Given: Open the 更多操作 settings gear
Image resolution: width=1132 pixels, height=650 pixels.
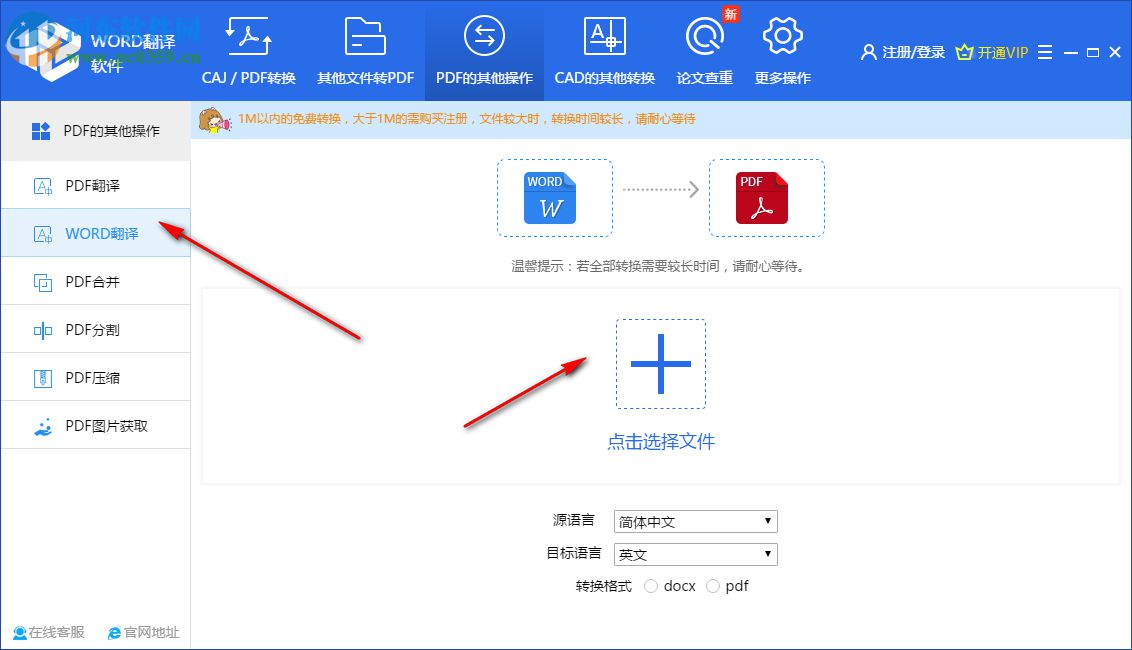Looking at the screenshot, I should tap(782, 50).
